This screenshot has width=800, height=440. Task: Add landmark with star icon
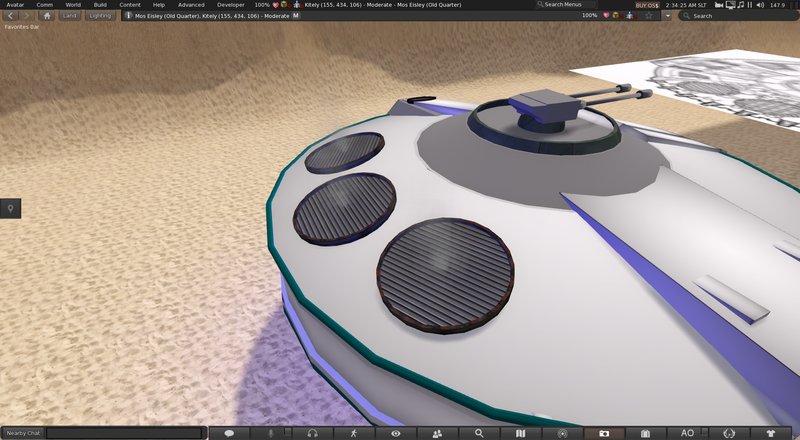coord(649,16)
